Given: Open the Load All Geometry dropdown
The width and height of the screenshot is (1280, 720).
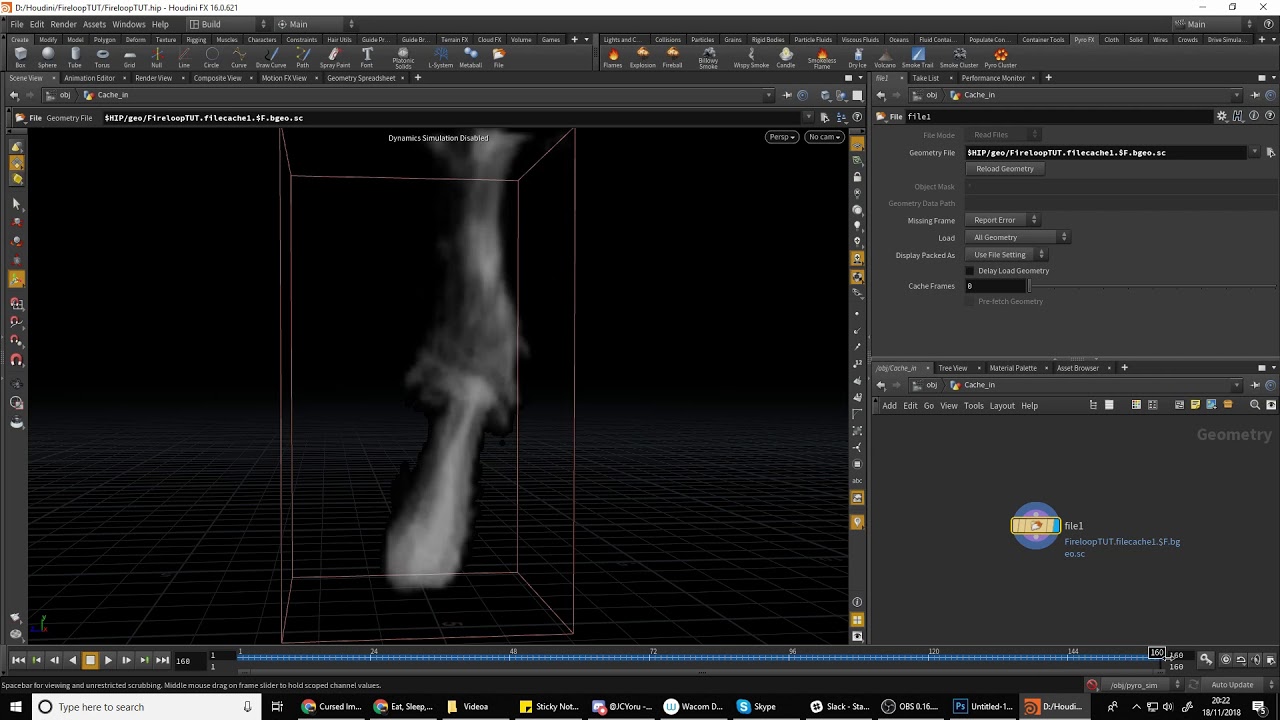Looking at the screenshot, I should pyautogui.click(x=1018, y=237).
